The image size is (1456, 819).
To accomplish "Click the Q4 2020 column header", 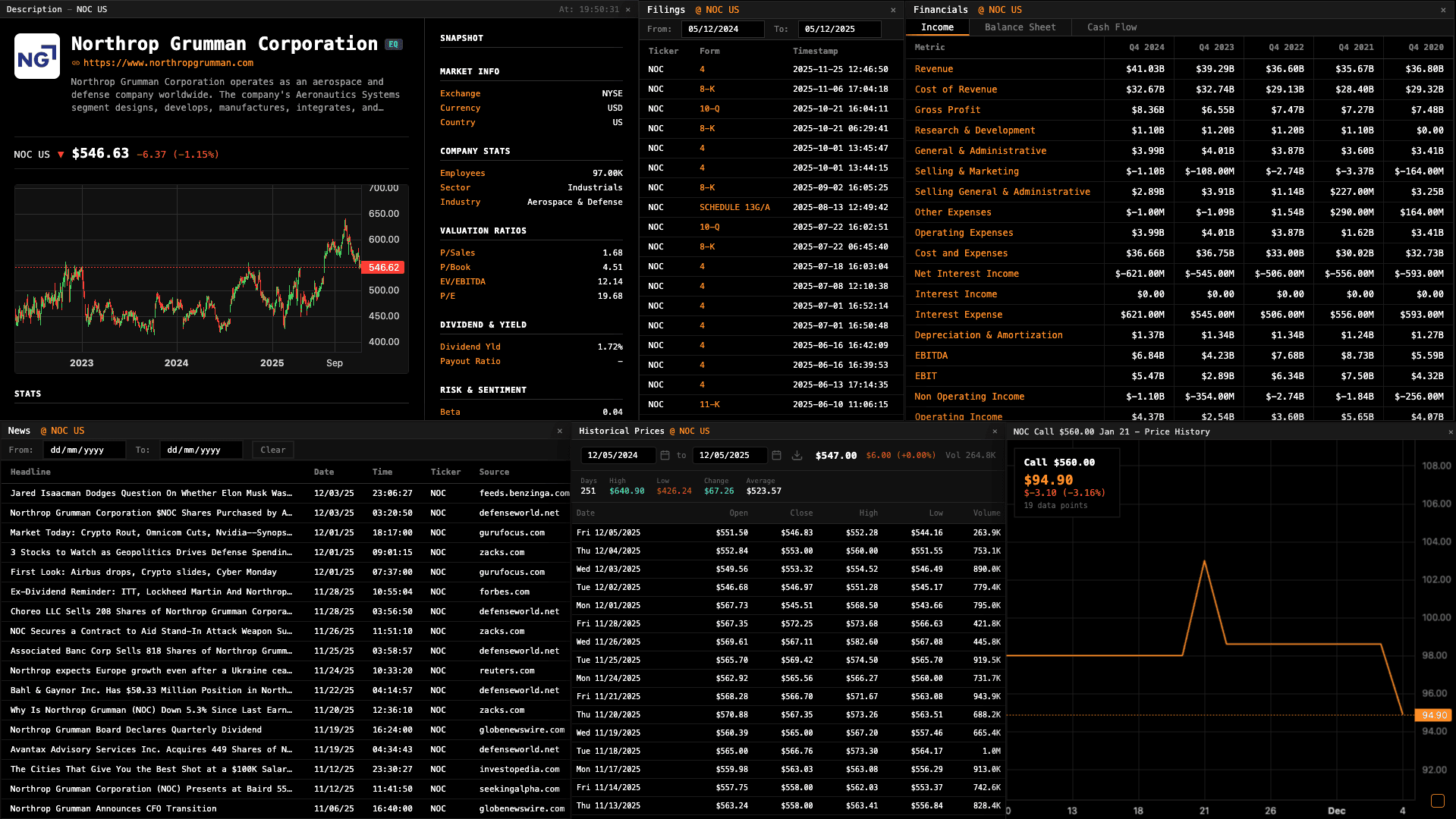I will coord(1425,47).
